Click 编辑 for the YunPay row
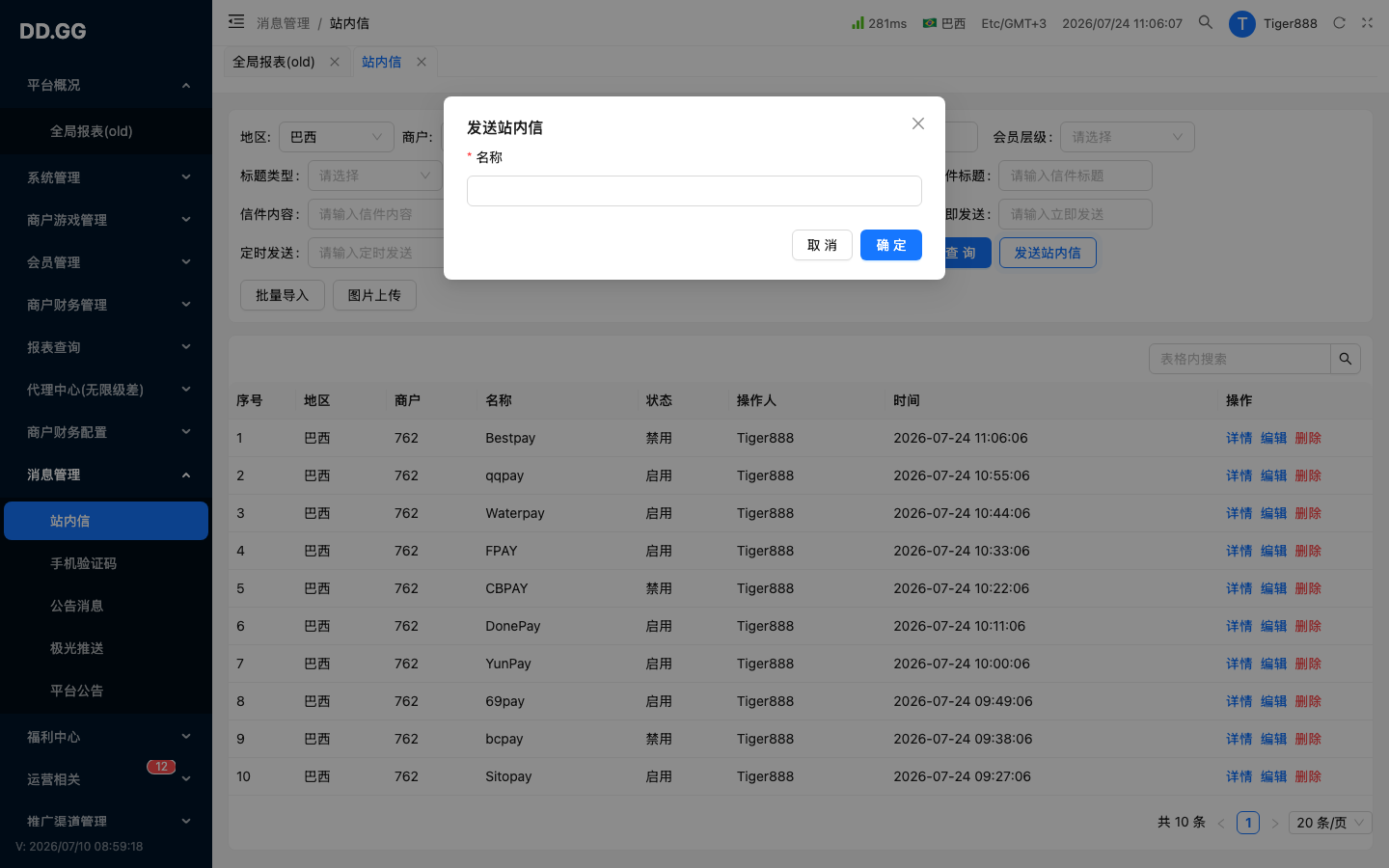The image size is (1389, 868). [1274, 664]
